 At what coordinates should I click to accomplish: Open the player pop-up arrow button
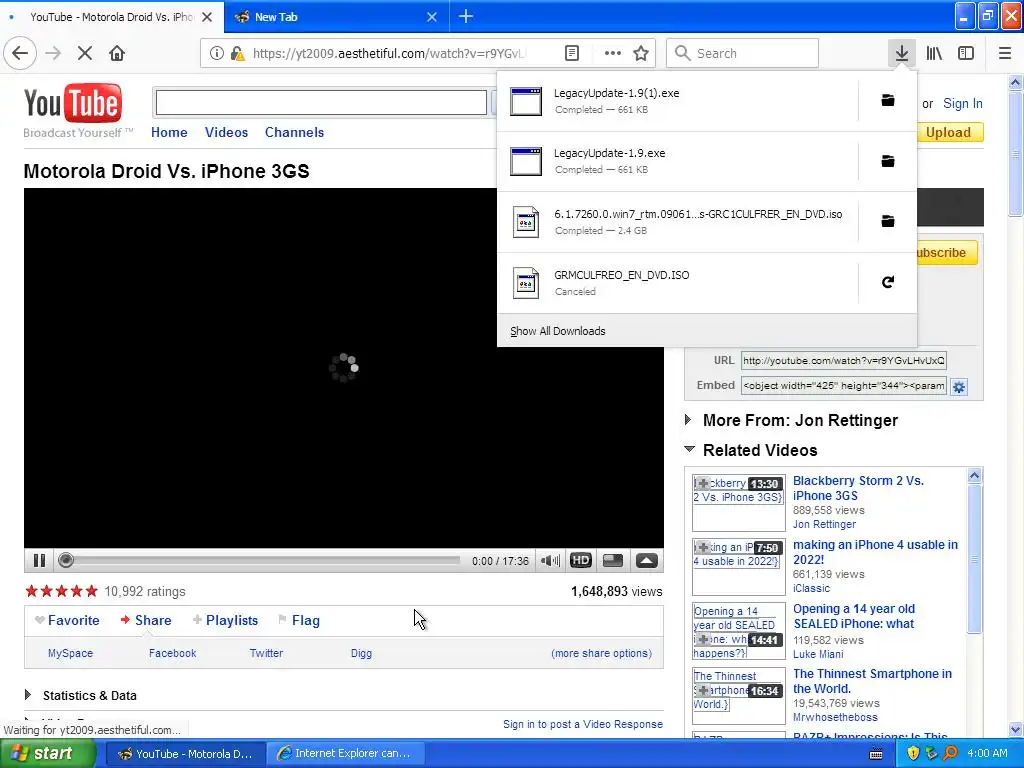(647, 560)
